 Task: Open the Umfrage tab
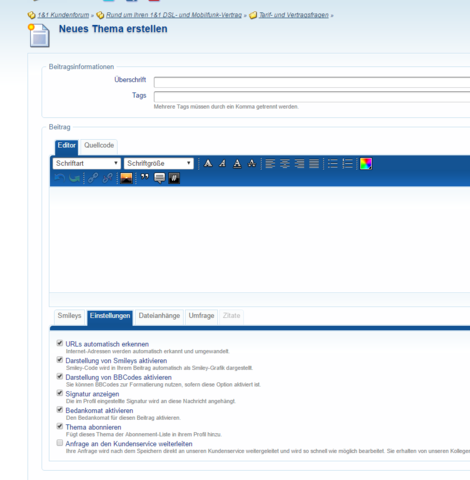click(201, 316)
